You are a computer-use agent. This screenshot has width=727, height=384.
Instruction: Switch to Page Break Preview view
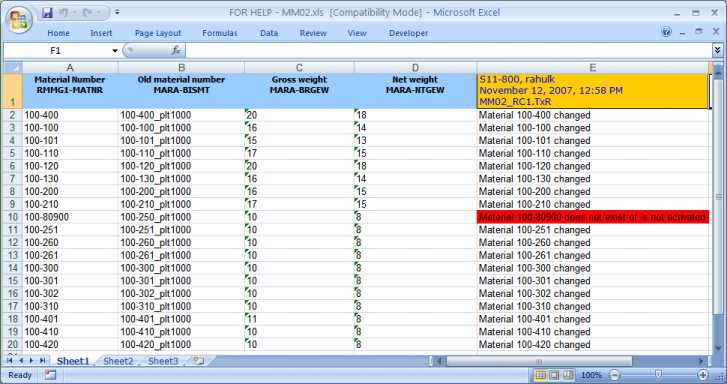tap(568, 375)
